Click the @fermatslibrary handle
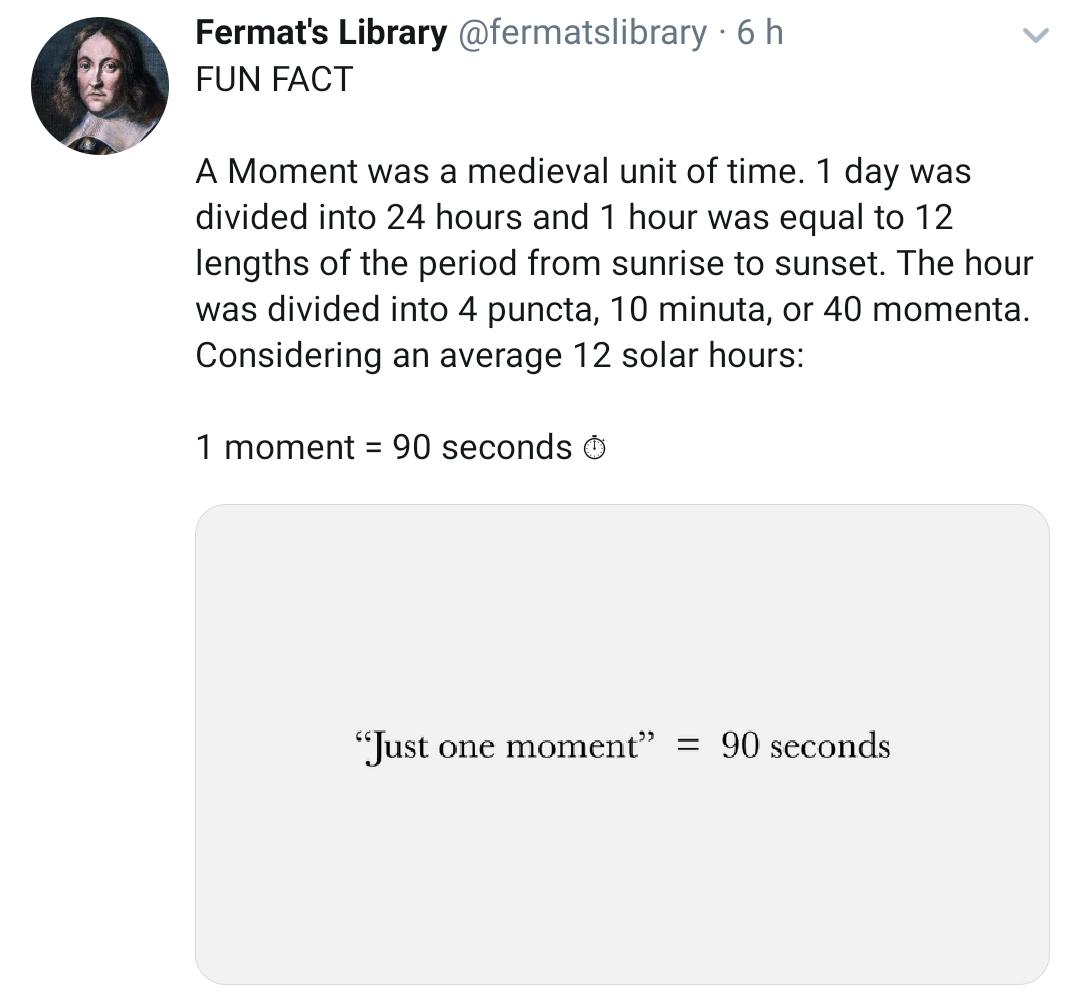 tap(582, 33)
